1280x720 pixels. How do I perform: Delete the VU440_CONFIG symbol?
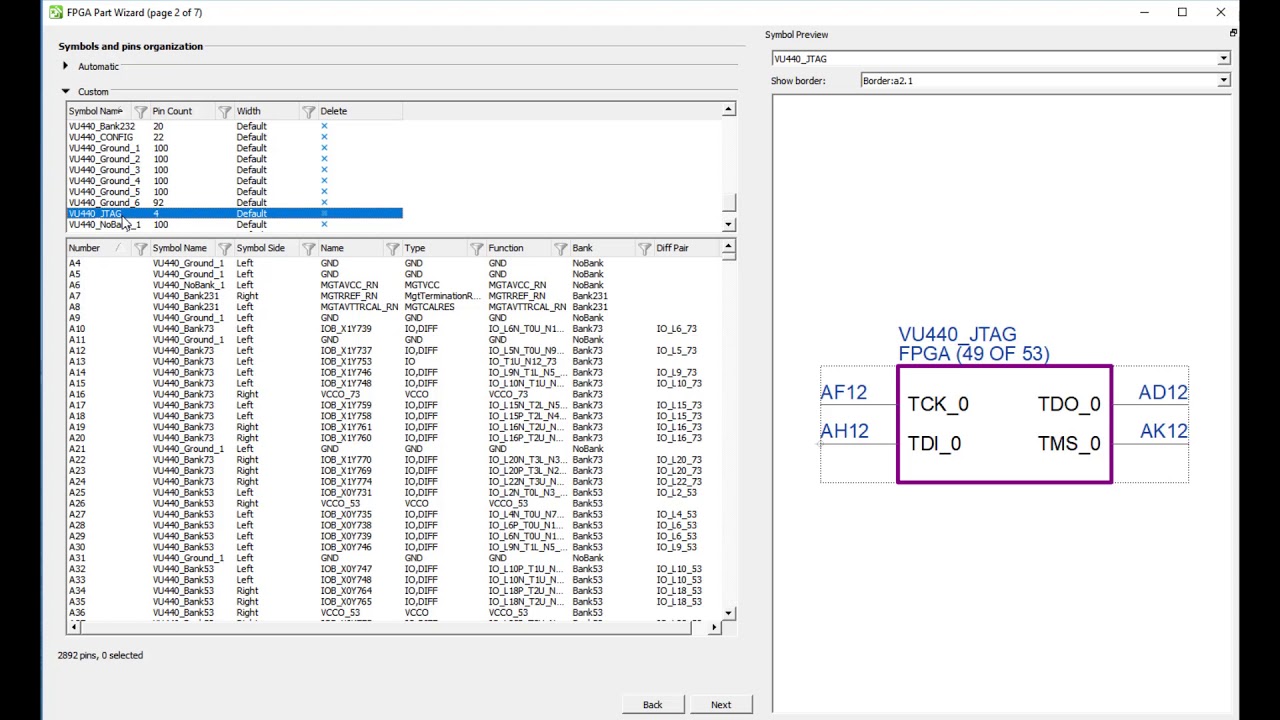pyautogui.click(x=324, y=137)
